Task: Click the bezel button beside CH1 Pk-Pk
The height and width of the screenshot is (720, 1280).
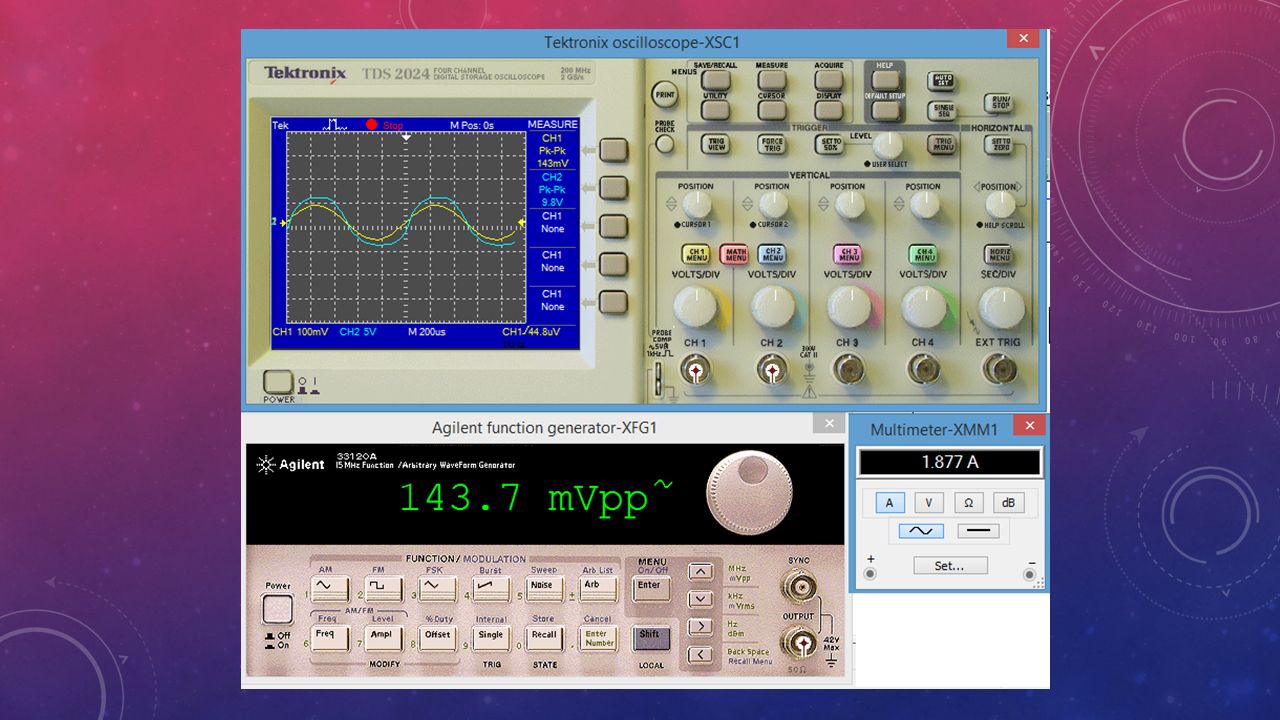Action: tap(613, 151)
